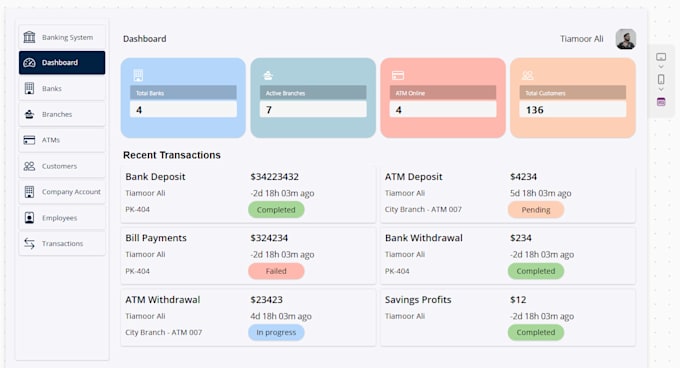Open the Employees sidebar item
This screenshot has width=680, height=368.
pos(62,218)
